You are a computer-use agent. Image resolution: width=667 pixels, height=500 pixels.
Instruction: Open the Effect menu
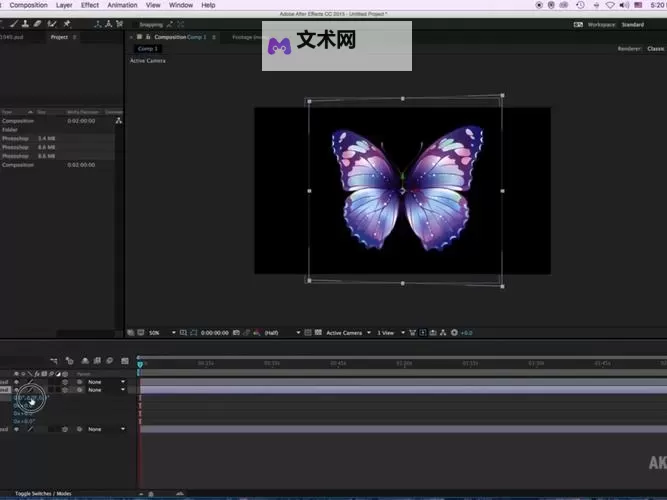(x=90, y=5)
